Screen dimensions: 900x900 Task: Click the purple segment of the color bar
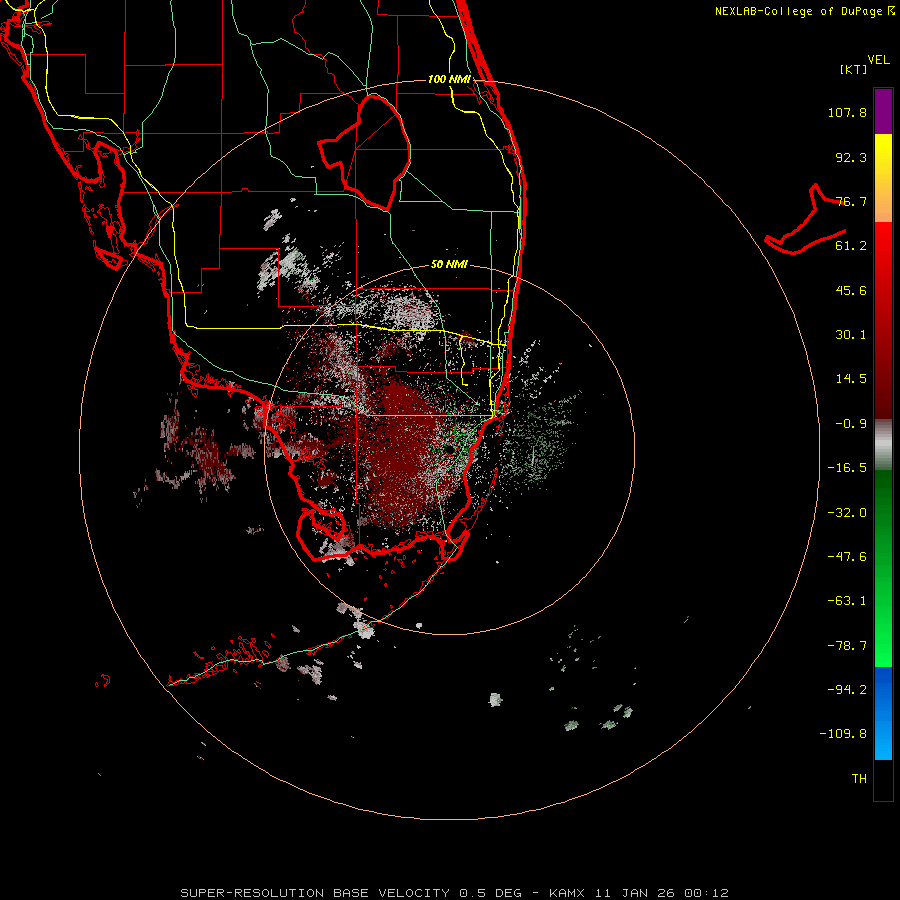click(883, 111)
